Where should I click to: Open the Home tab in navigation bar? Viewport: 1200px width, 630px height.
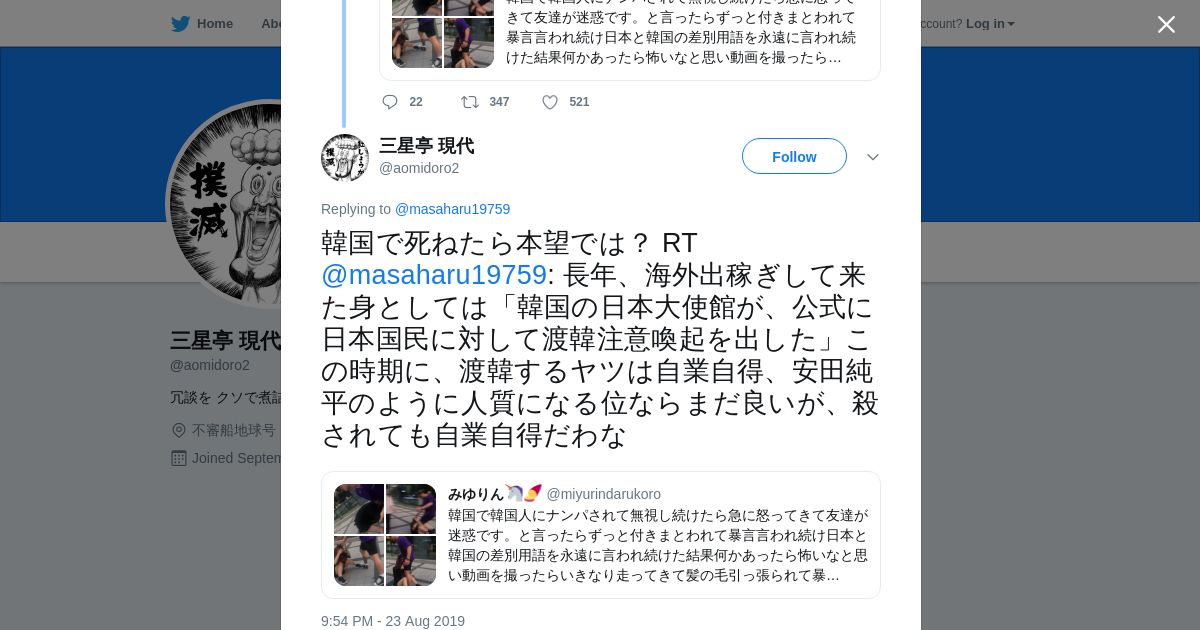point(202,24)
